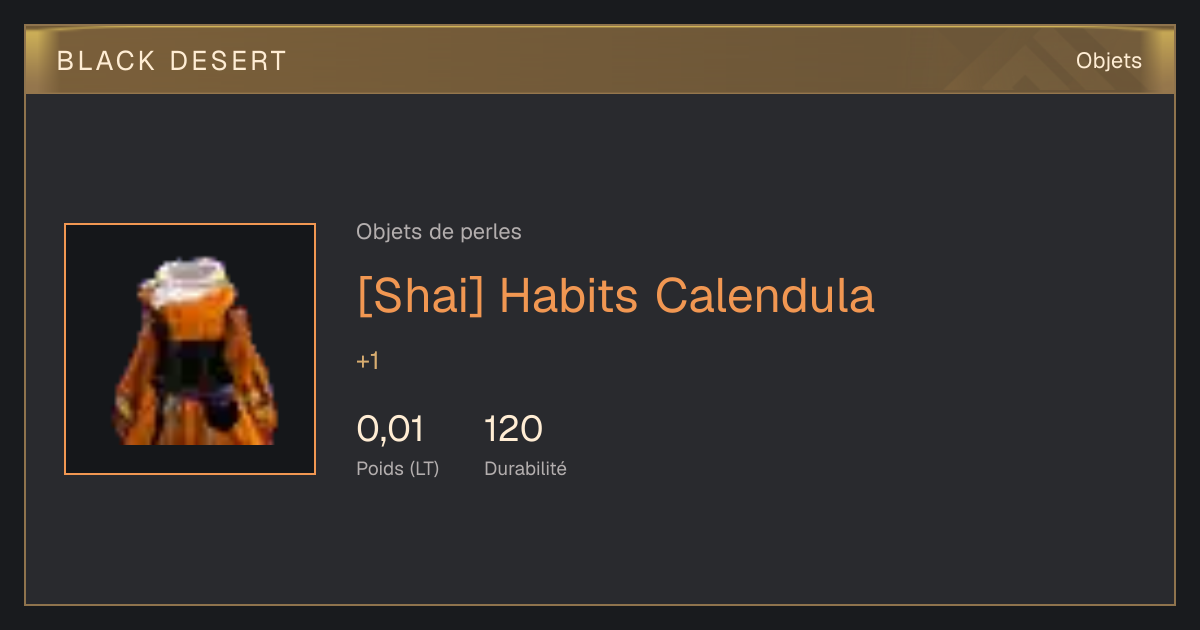
Task: Click the +1 enhancement level text
Action: click(368, 361)
